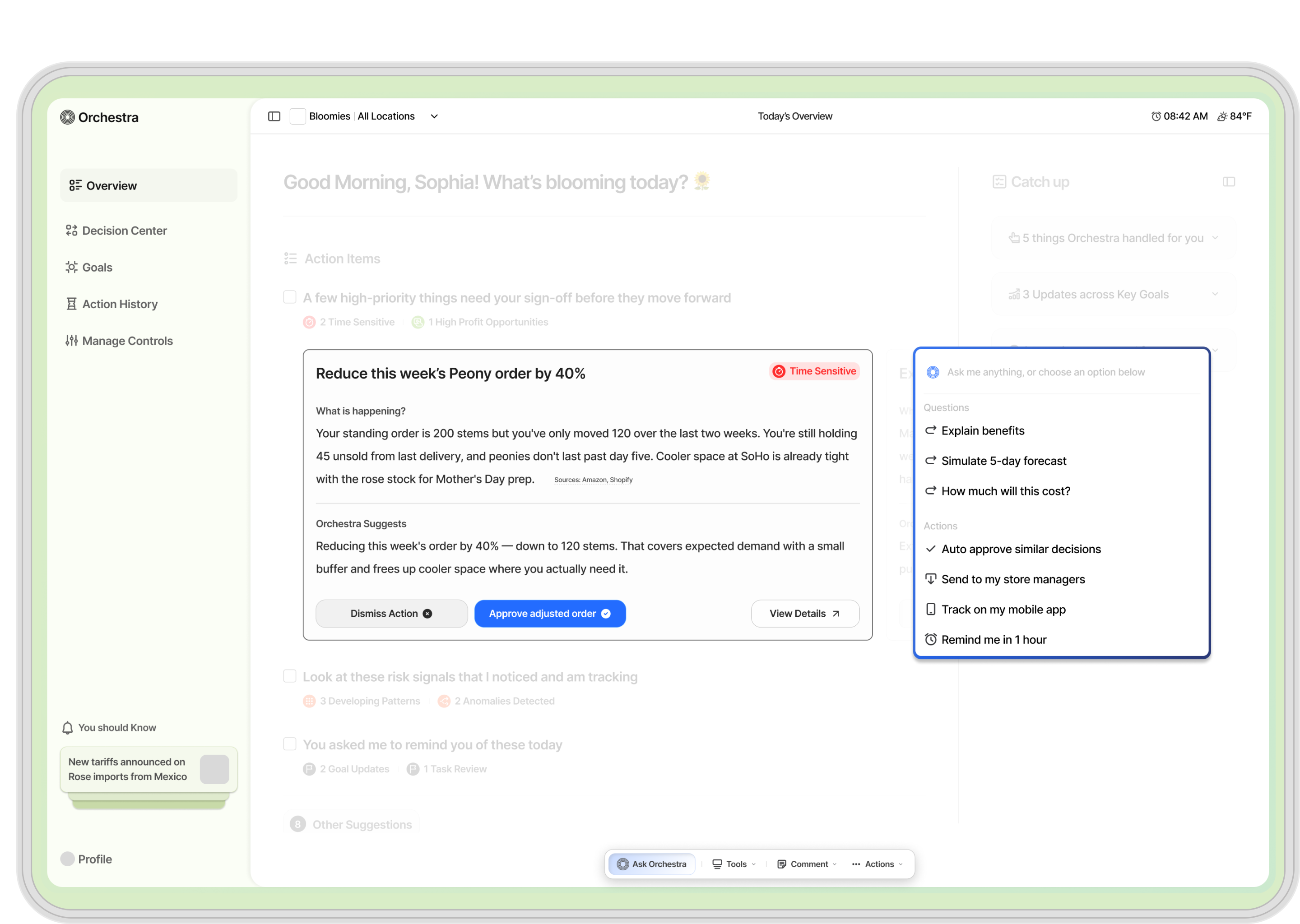The image size is (1300, 924).
Task: Click the Ask me anything input field
Action: tap(1062, 372)
